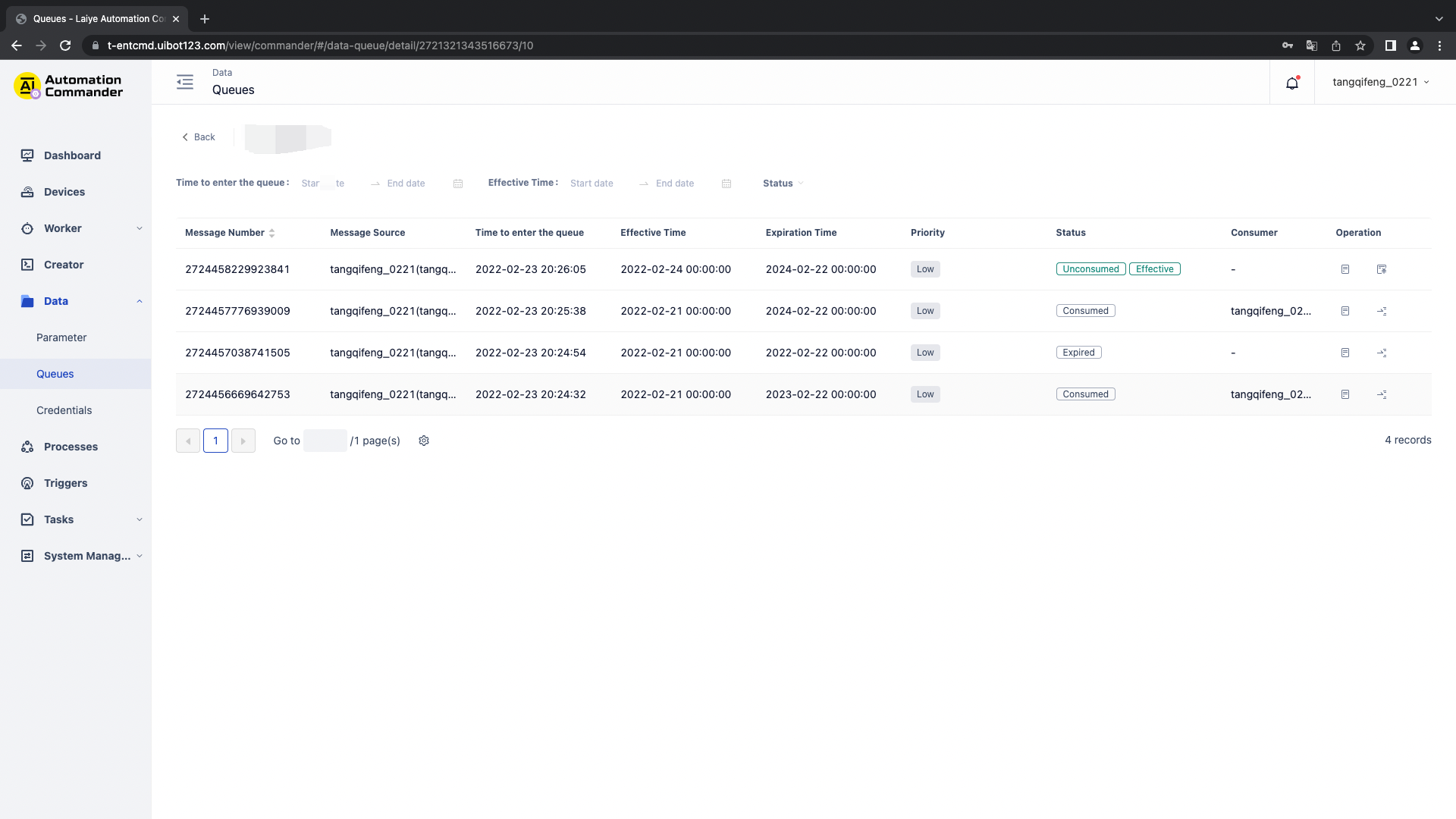Click edit icon for message 2724458229923841

(x=1382, y=269)
